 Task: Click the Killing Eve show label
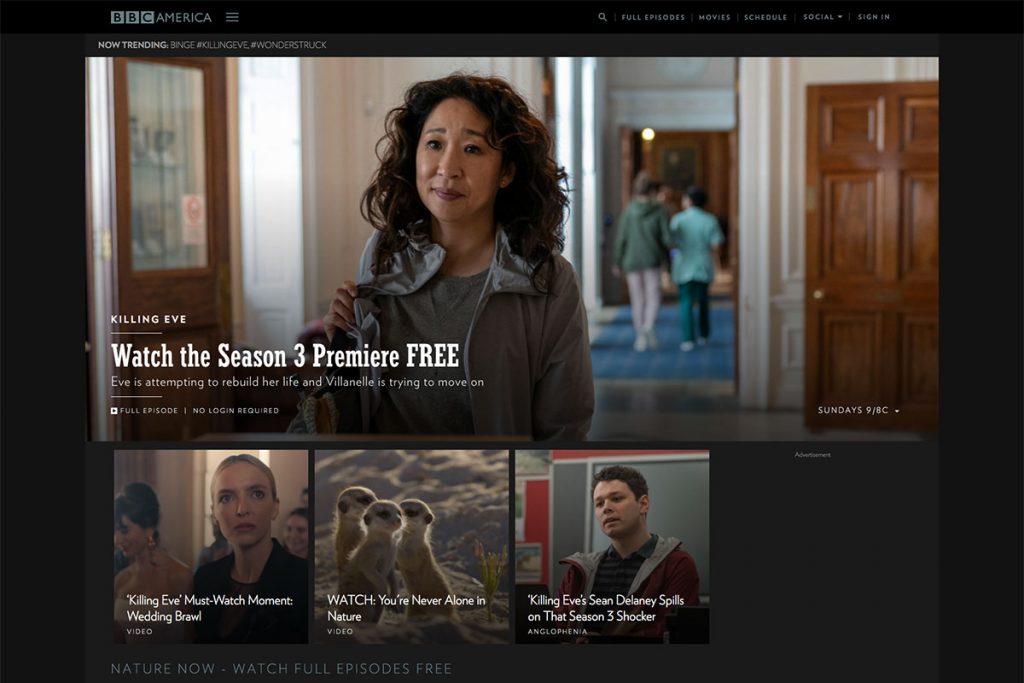[x=149, y=319]
